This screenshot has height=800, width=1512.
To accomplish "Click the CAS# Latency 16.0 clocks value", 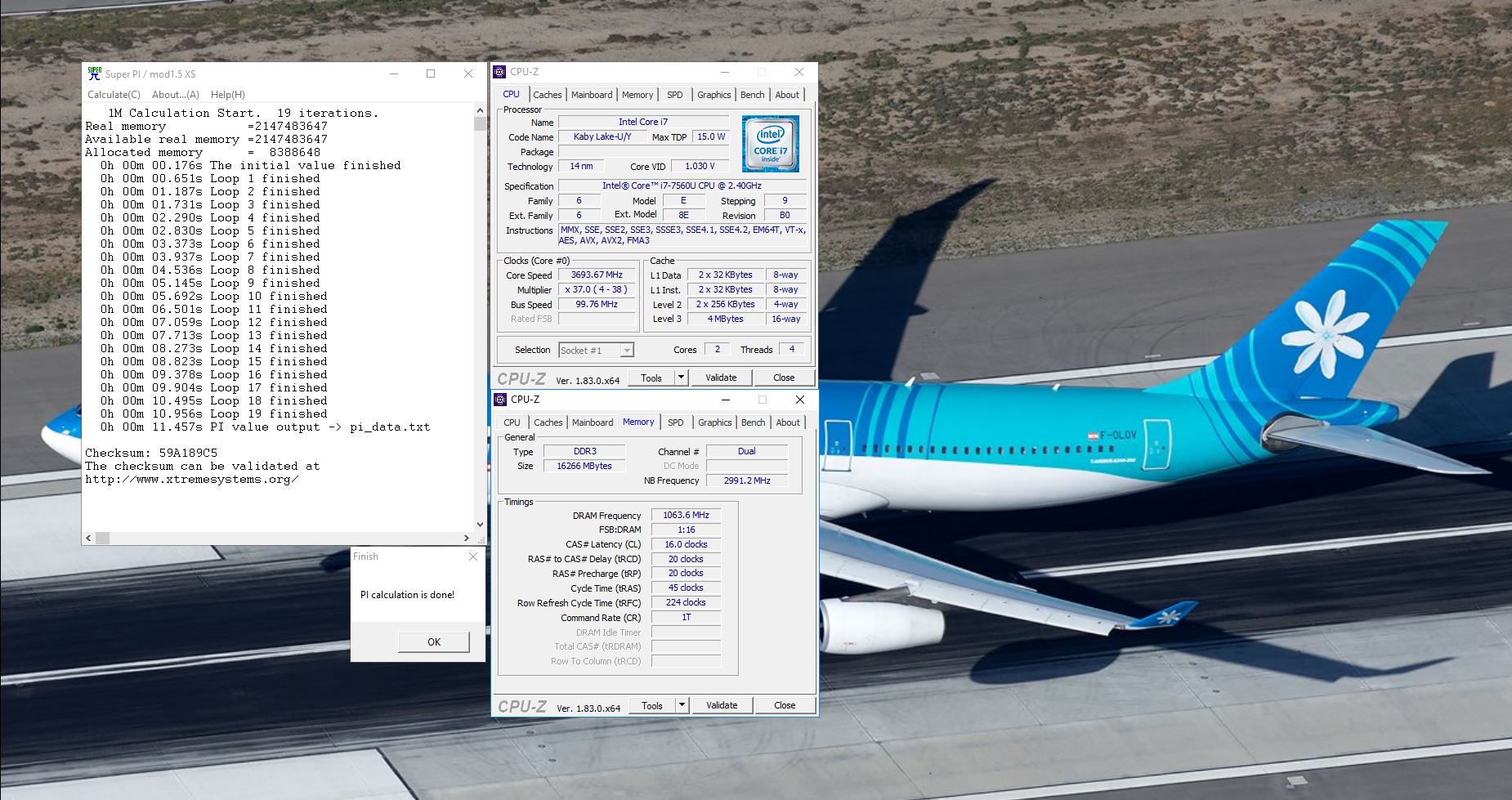I will click(x=686, y=544).
